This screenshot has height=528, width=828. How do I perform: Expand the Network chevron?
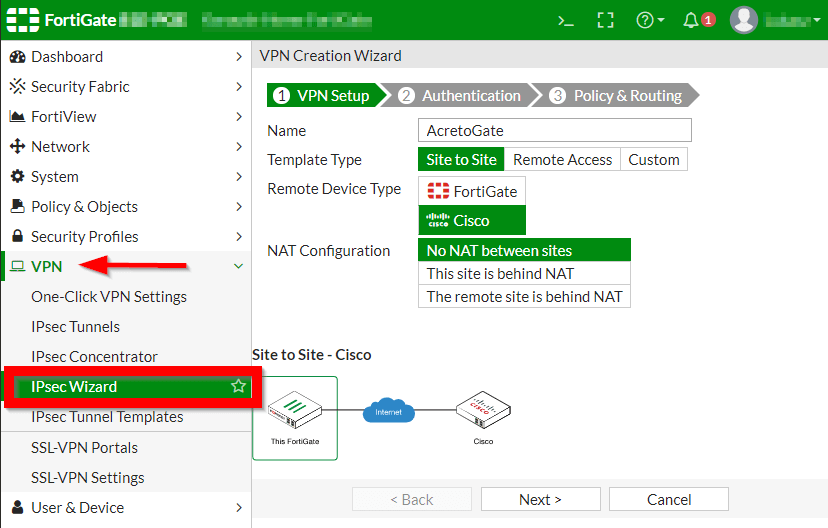[x=239, y=146]
